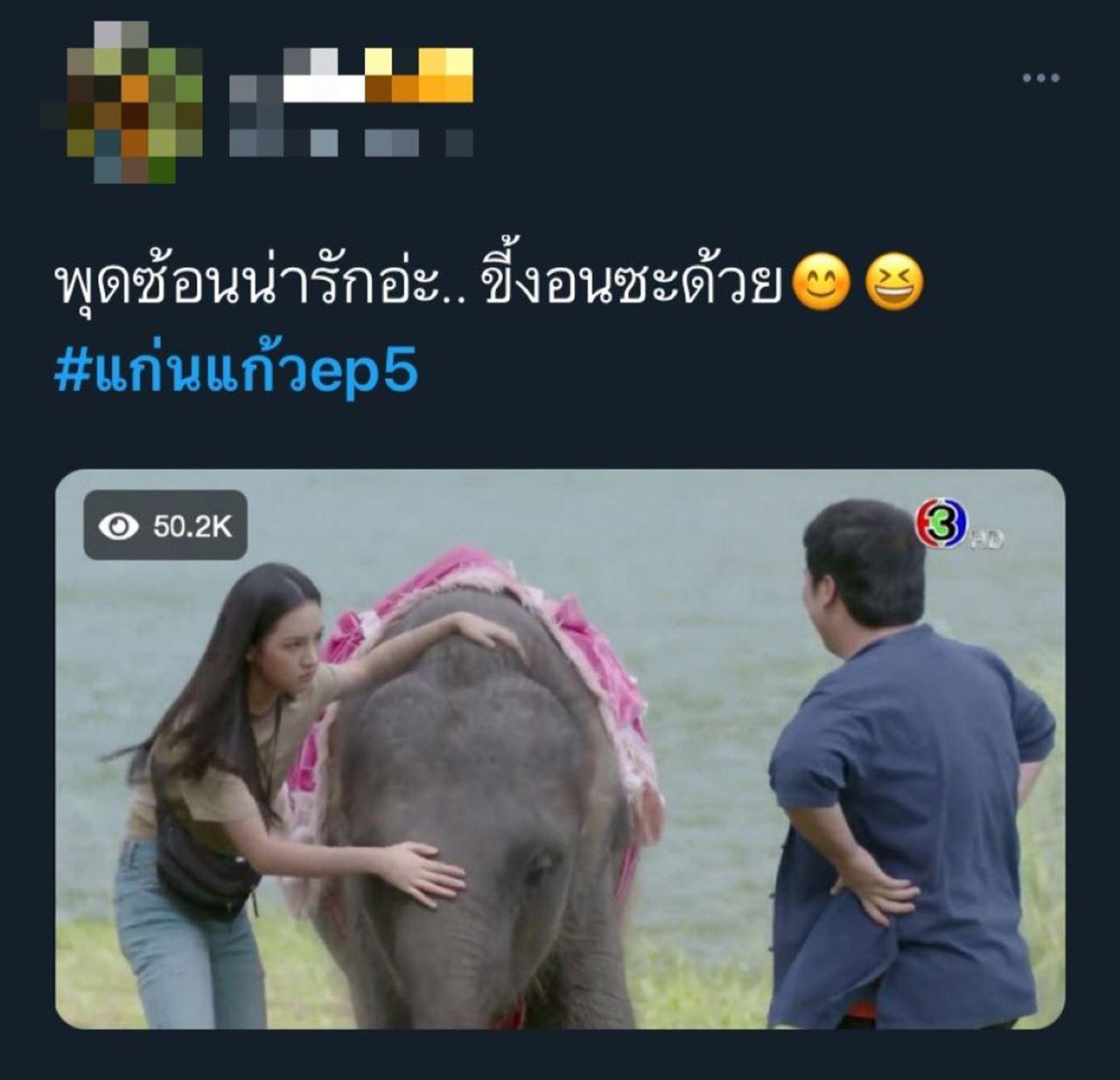This screenshot has width=1120, height=1080.
Task: Click the grass area in video
Action: tap(700, 980)
